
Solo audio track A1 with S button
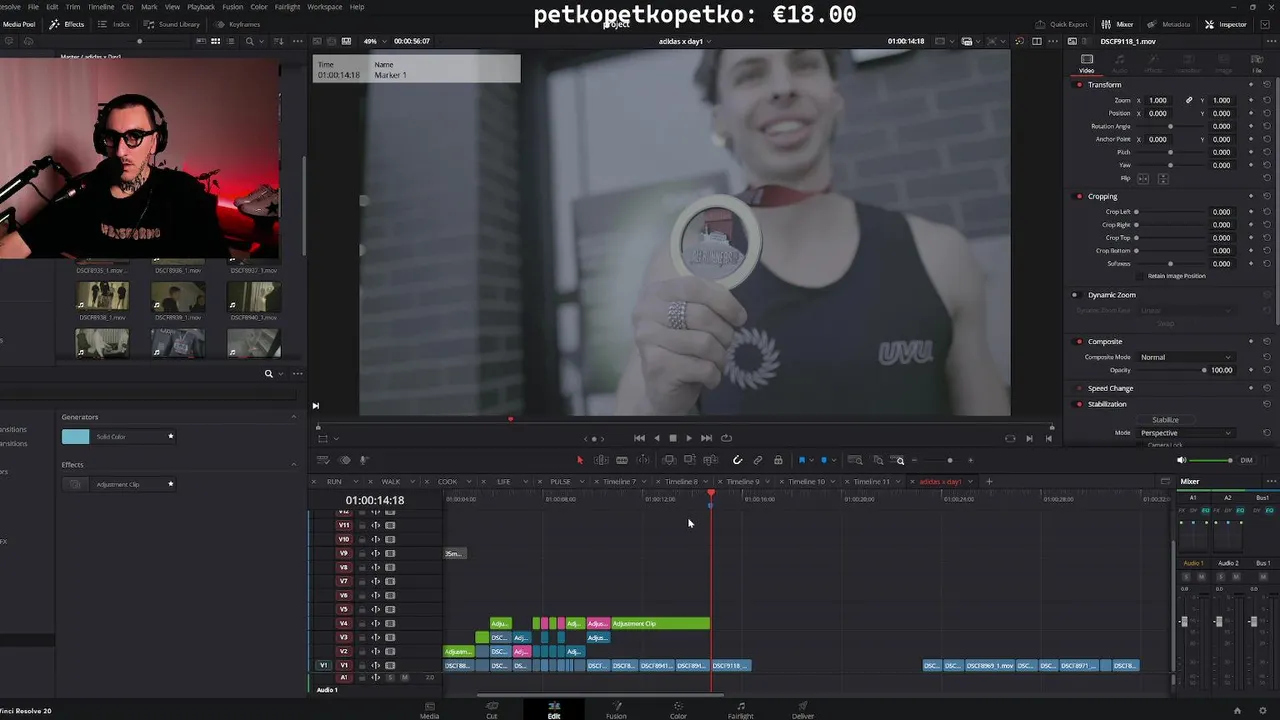390,678
